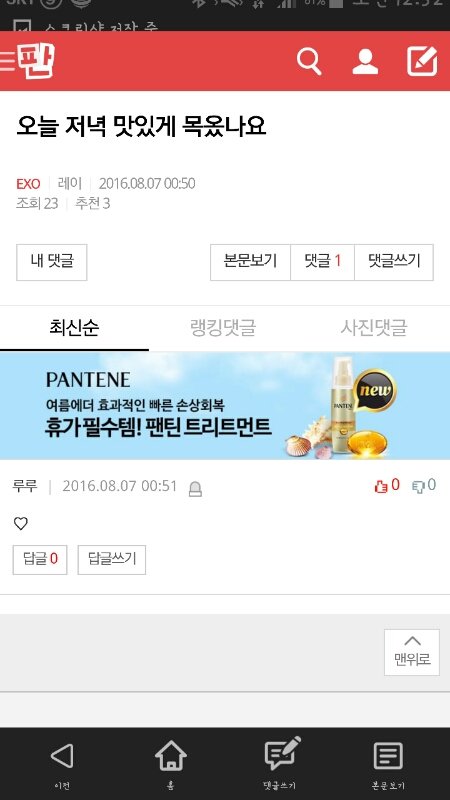This screenshot has height=800, width=450.
Task: Tap the write post pencil icon
Action: click(422, 61)
